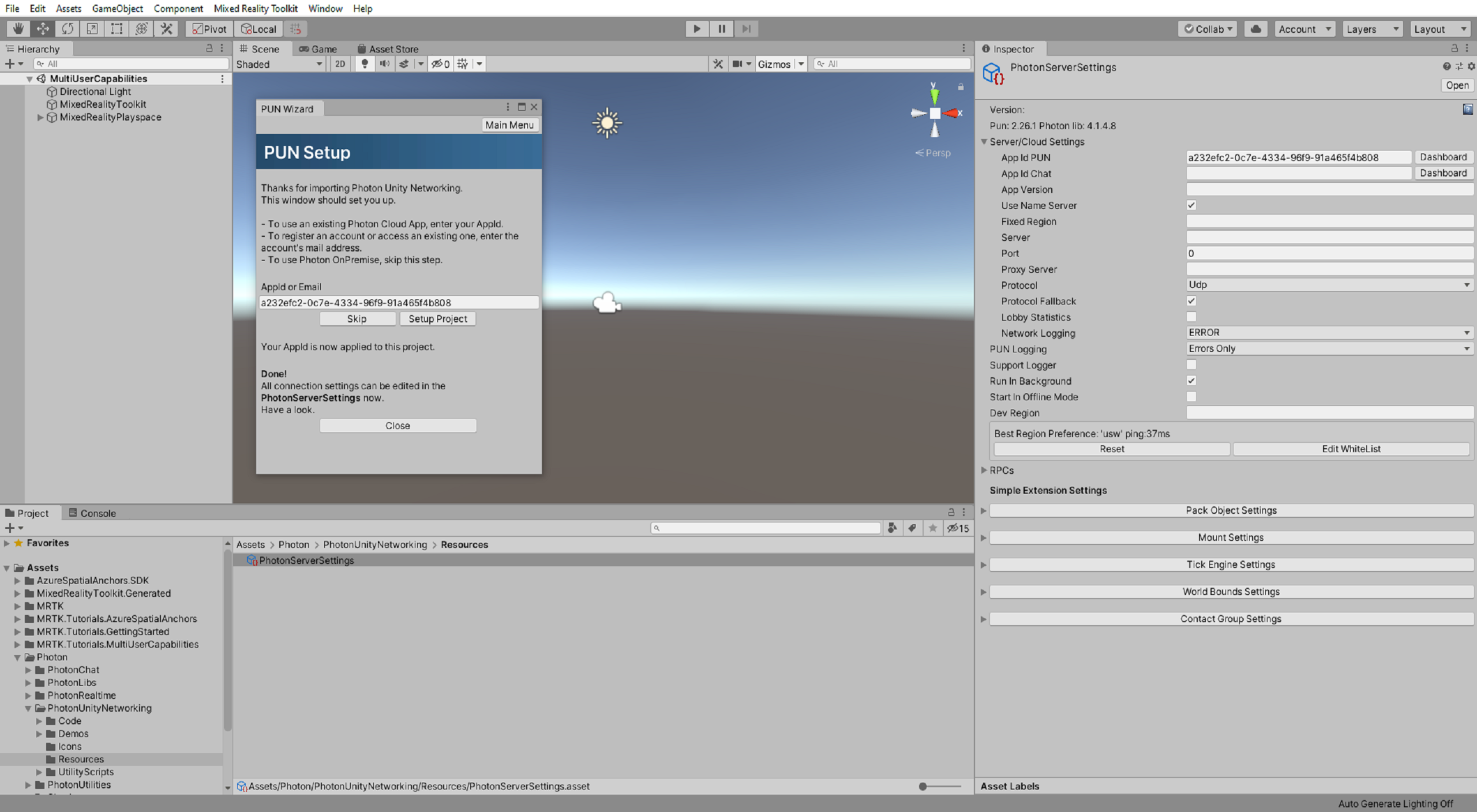
Task: Click Setup Project button in PUN Wizard
Action: [437, 318]
